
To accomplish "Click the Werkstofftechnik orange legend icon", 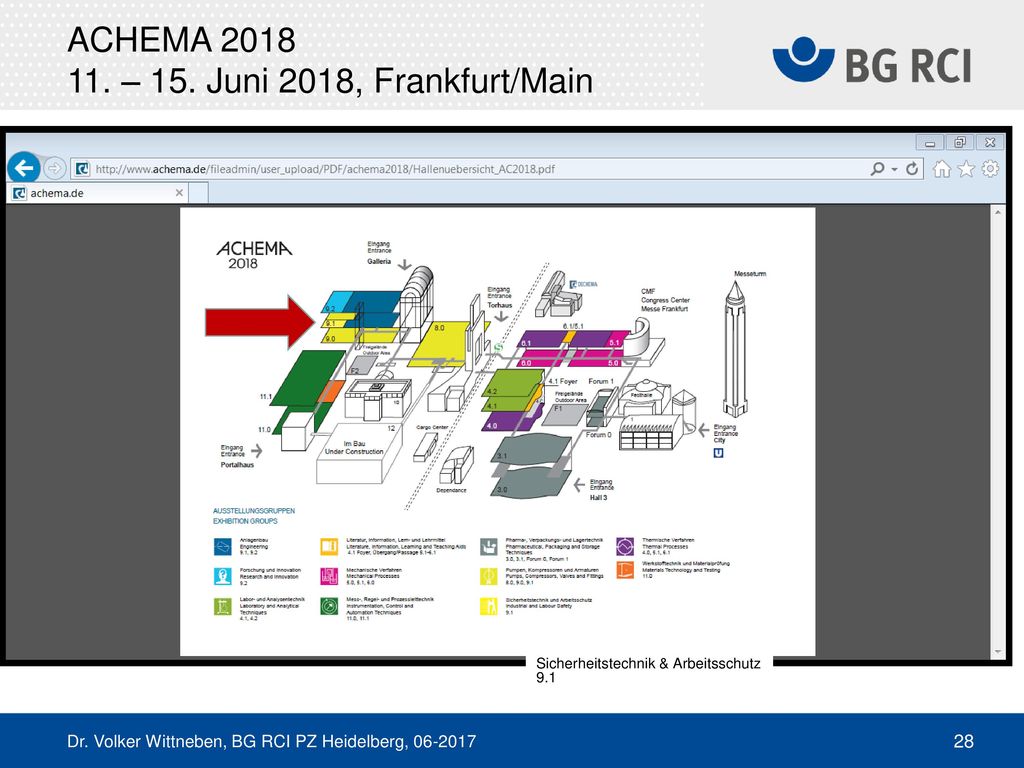I will [x=625, y=569].
